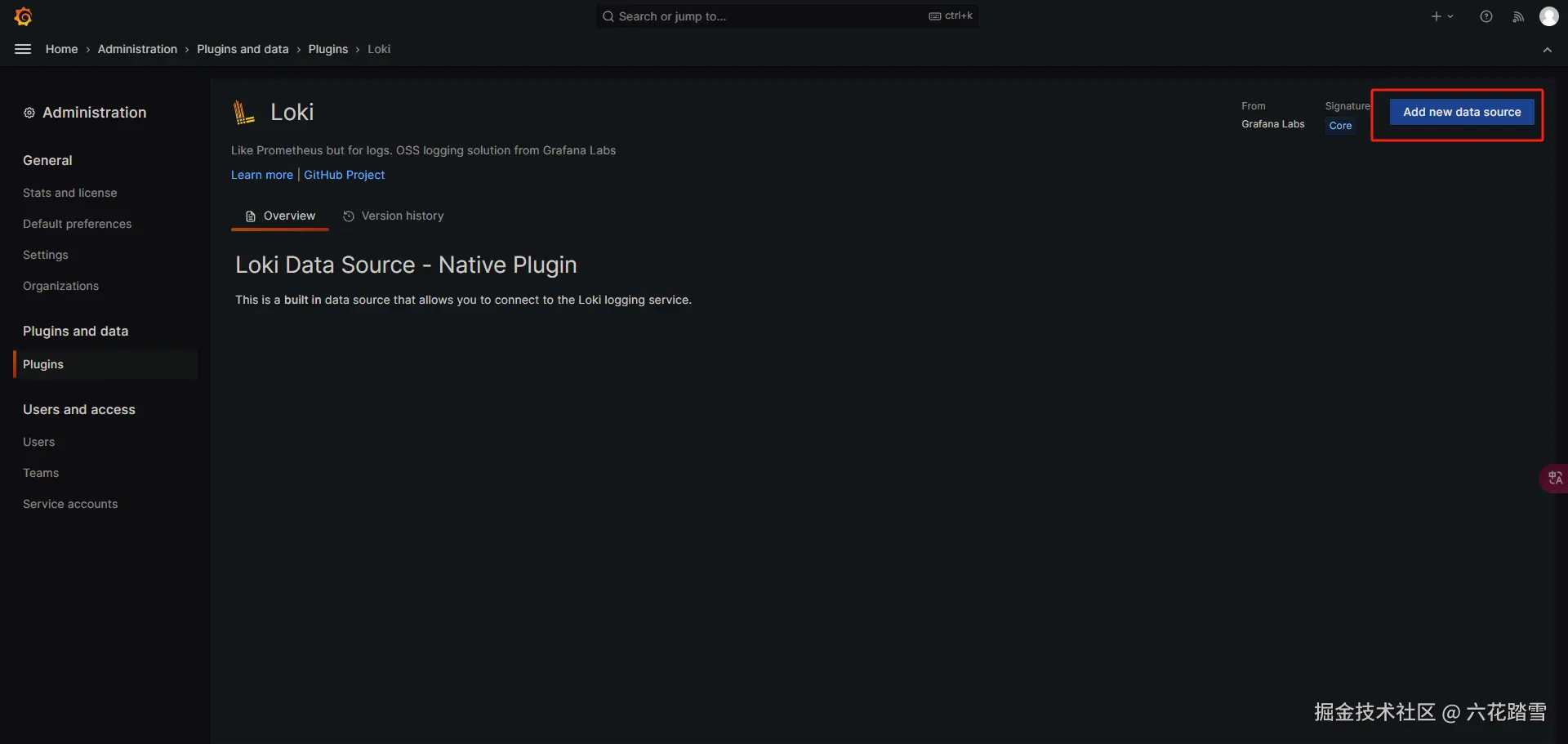Click the floating translate widget icon
The height and width of the screenshot is (744, 1568).
point(1554,478)
